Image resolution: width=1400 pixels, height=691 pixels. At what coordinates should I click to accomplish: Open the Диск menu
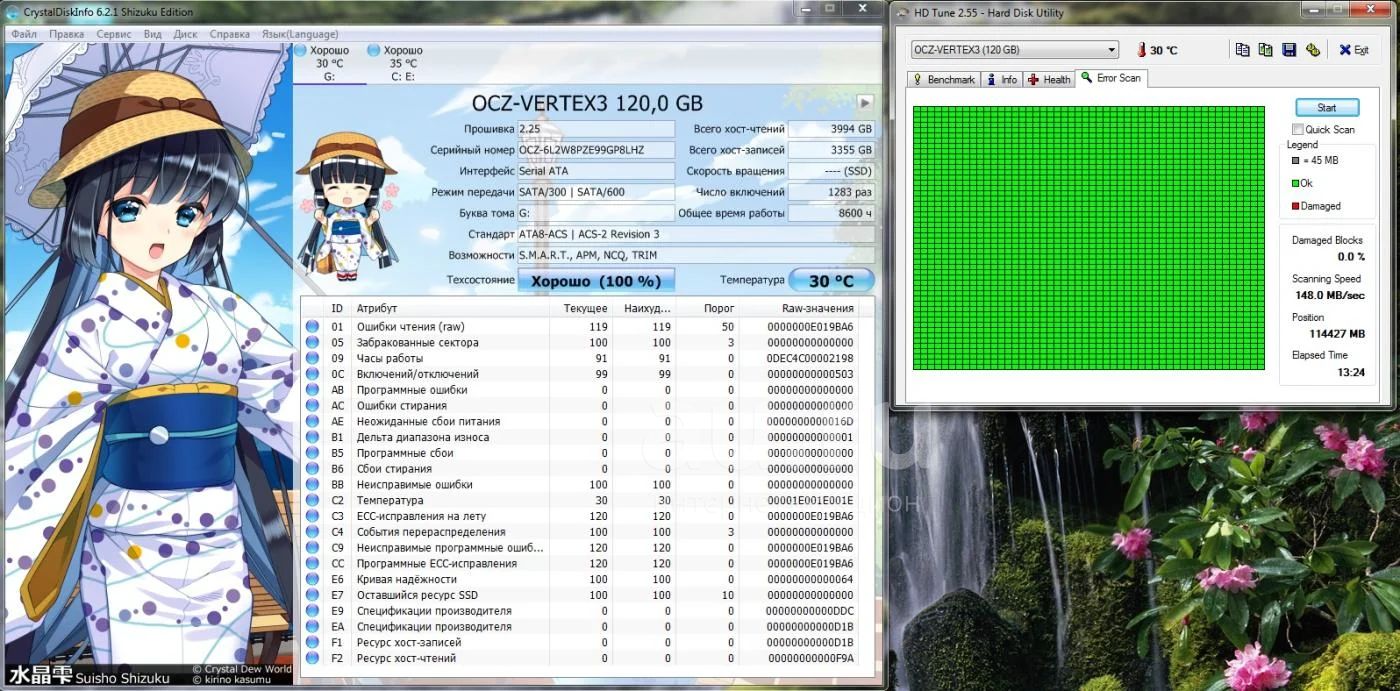[185, 34]
